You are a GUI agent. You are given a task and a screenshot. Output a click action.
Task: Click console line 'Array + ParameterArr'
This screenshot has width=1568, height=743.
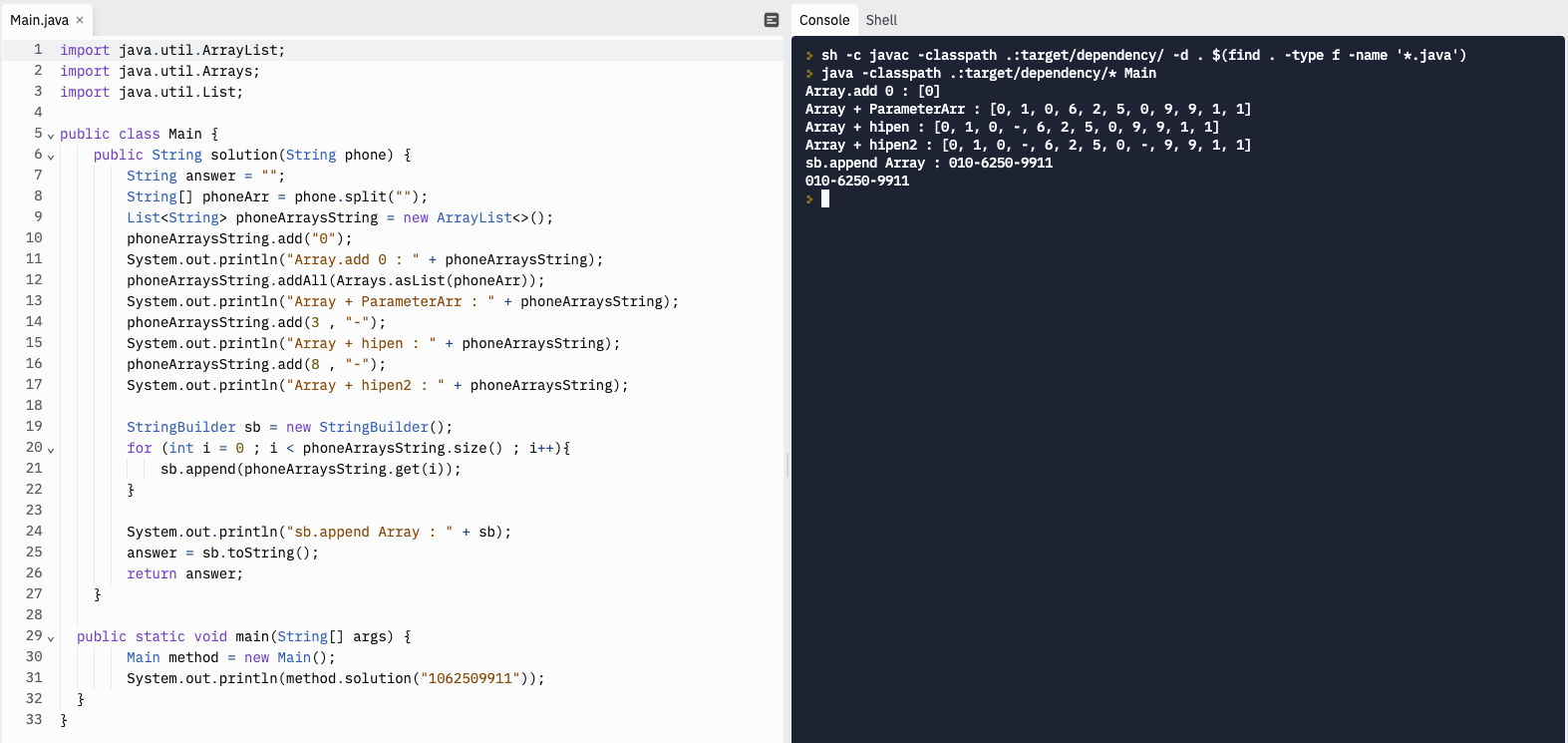[1028, 109]
